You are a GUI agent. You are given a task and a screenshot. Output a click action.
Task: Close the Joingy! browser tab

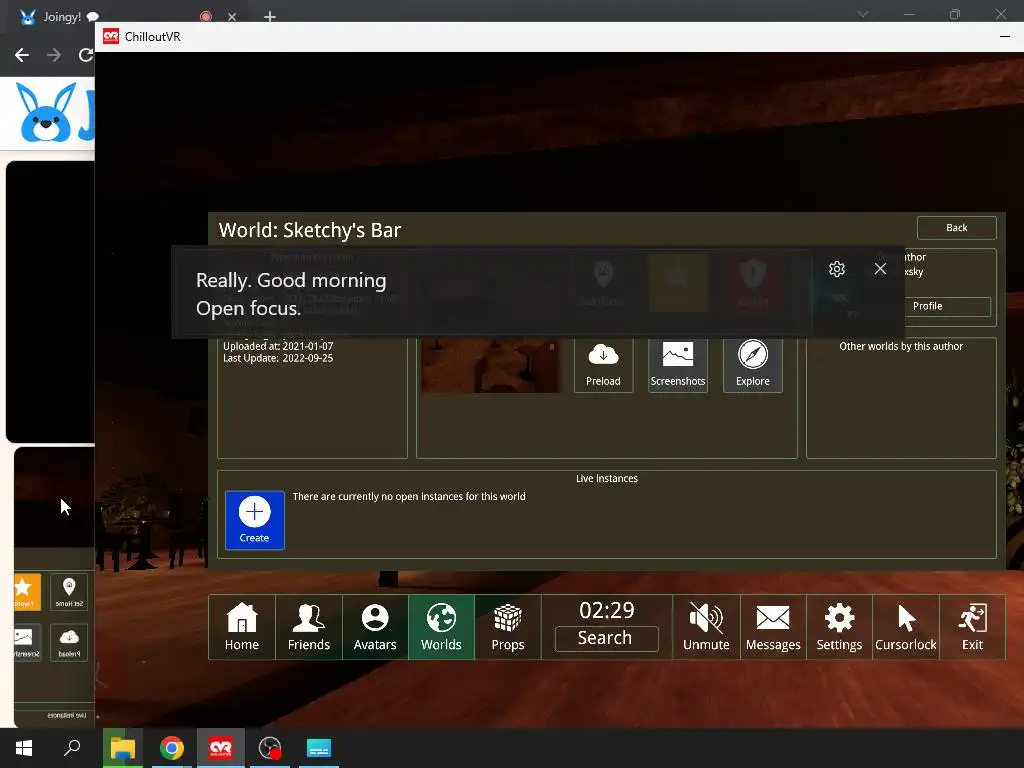click(232, 17)
